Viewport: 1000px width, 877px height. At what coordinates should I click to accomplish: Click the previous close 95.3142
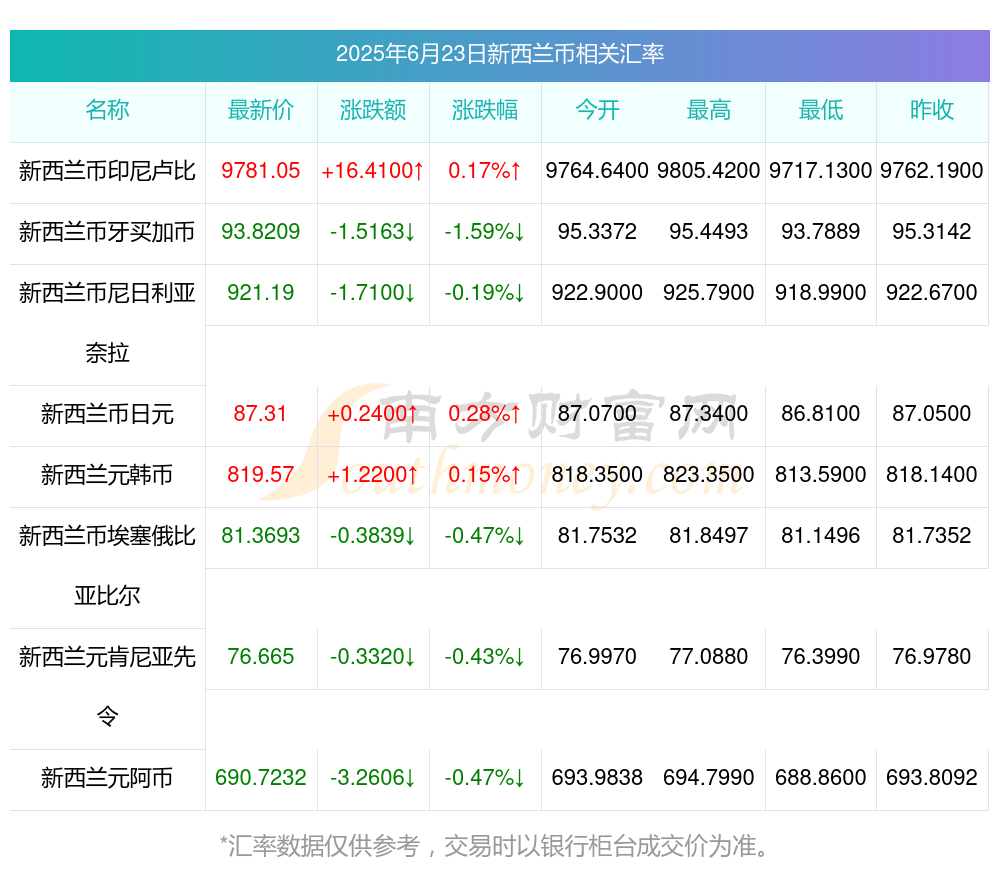(932, 232)
